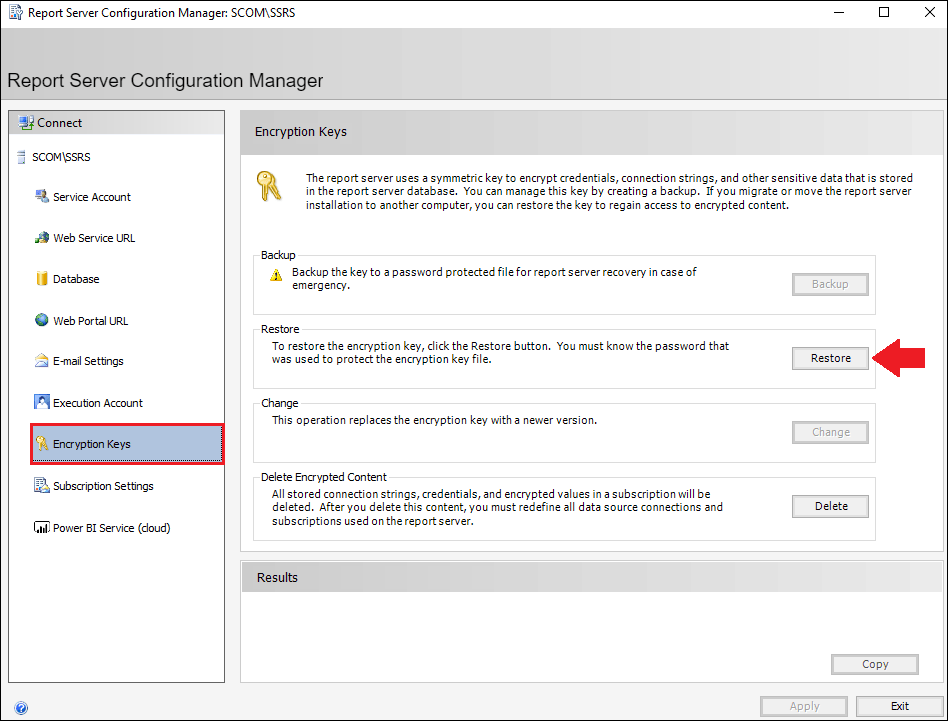Click the Connect server icon
Viewport: 948px width, 721px height.
click(26, 123)
